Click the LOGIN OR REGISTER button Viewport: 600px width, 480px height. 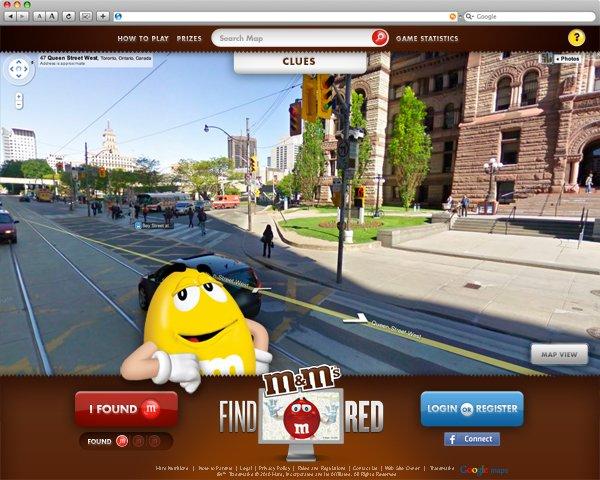tap(472, 409)
